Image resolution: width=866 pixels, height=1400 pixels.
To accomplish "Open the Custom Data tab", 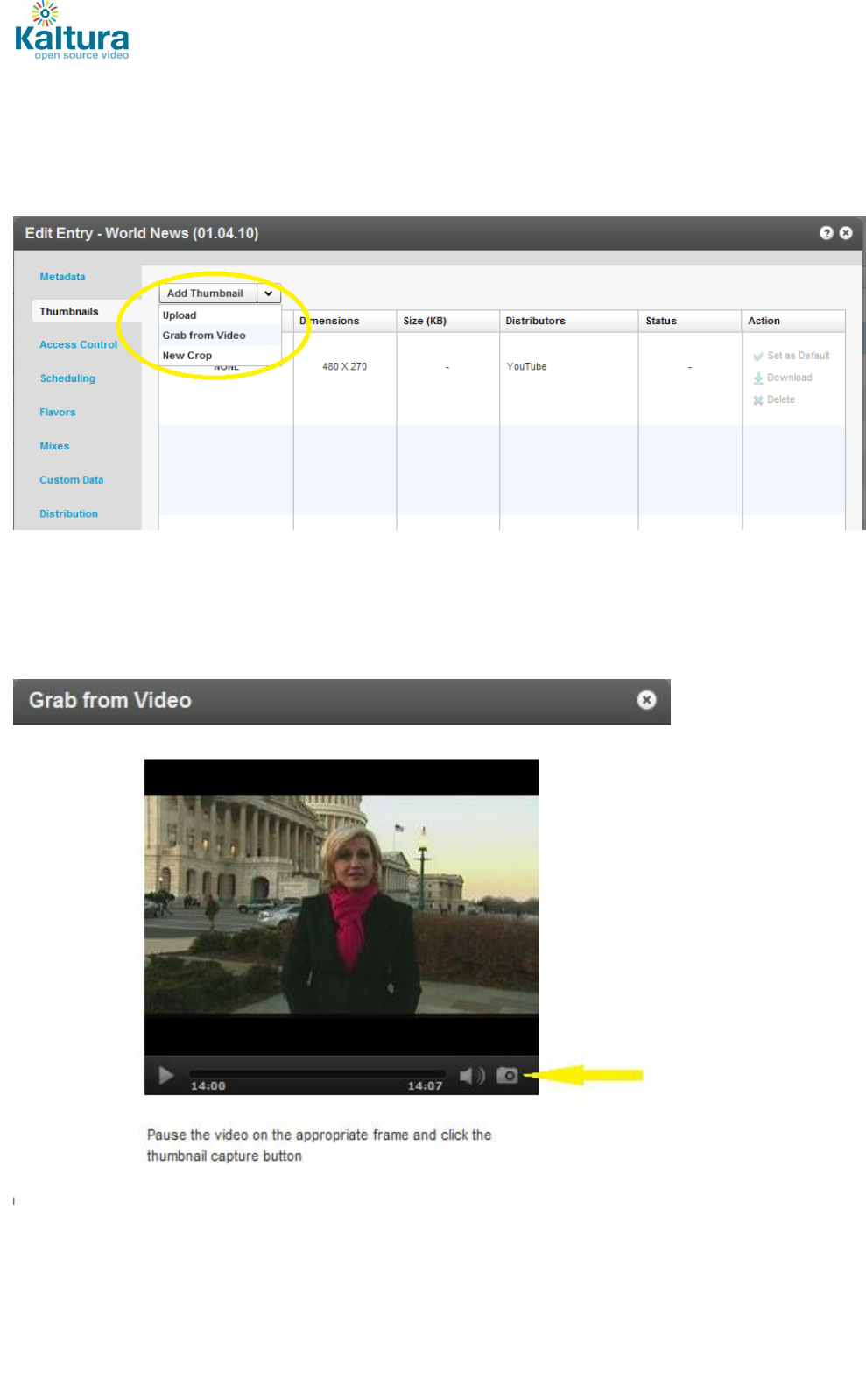I will [x=71, y=480].
